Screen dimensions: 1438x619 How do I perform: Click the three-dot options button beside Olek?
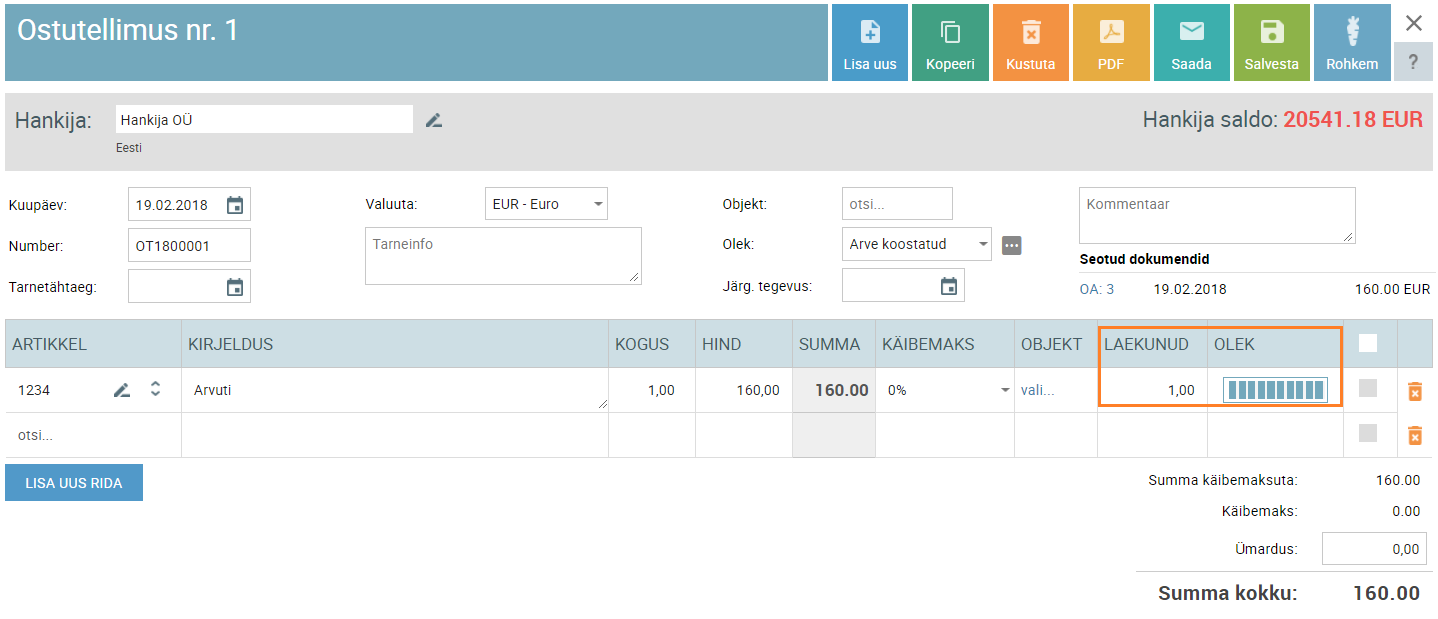(1012, 245)
